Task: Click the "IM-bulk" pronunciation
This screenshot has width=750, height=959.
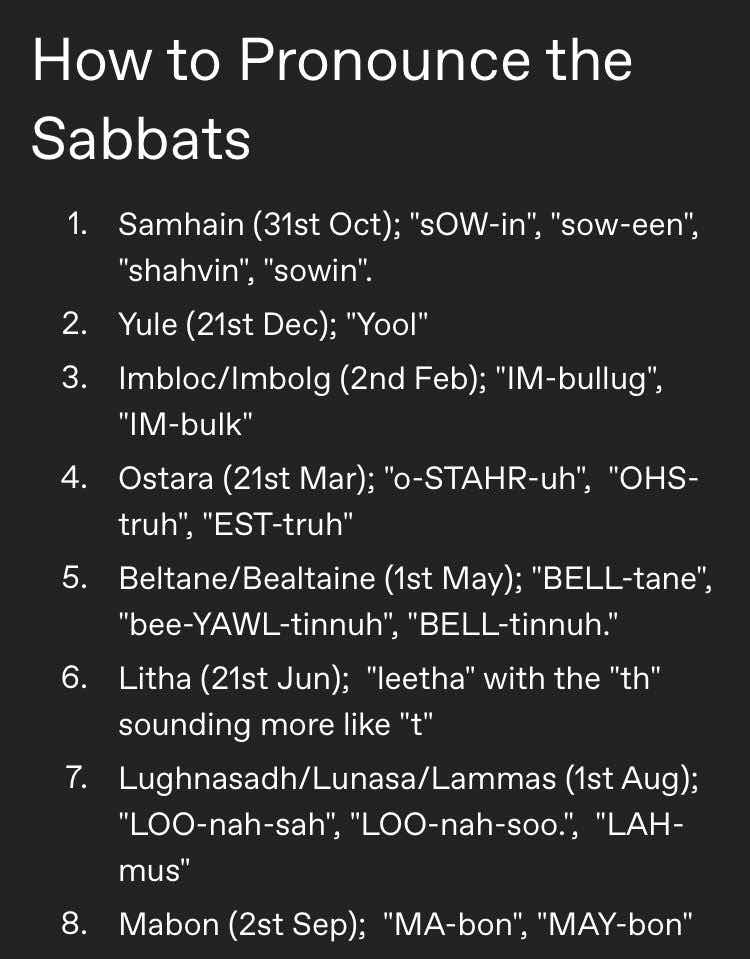Action: tap(185, 424)
